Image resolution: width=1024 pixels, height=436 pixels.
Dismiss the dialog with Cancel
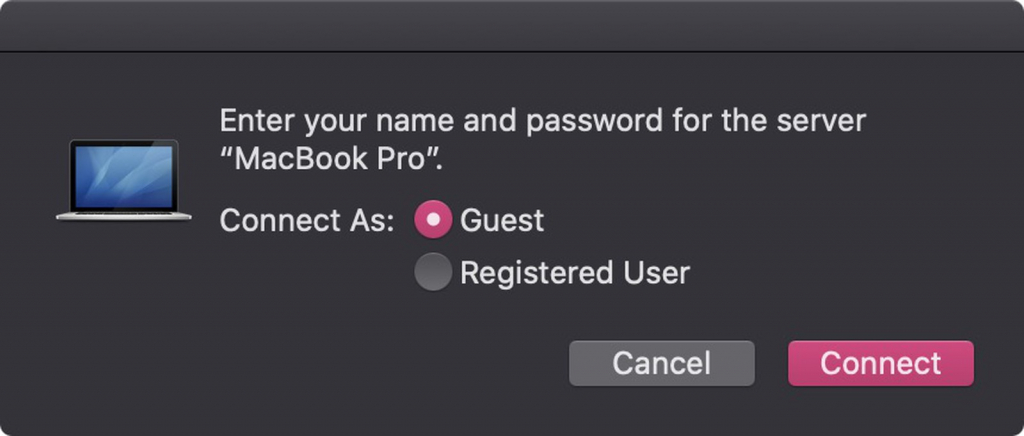pyautogui.click(x=662, y=363)
